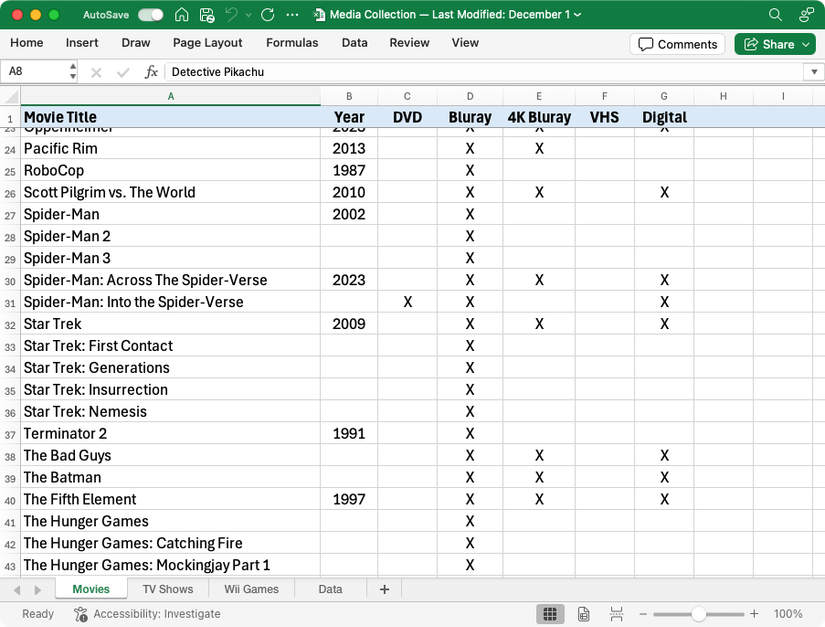Click the Save icon in the toolbar
Image resolution: width=825 pixels, height=627 pixels.
click(206, 15)
